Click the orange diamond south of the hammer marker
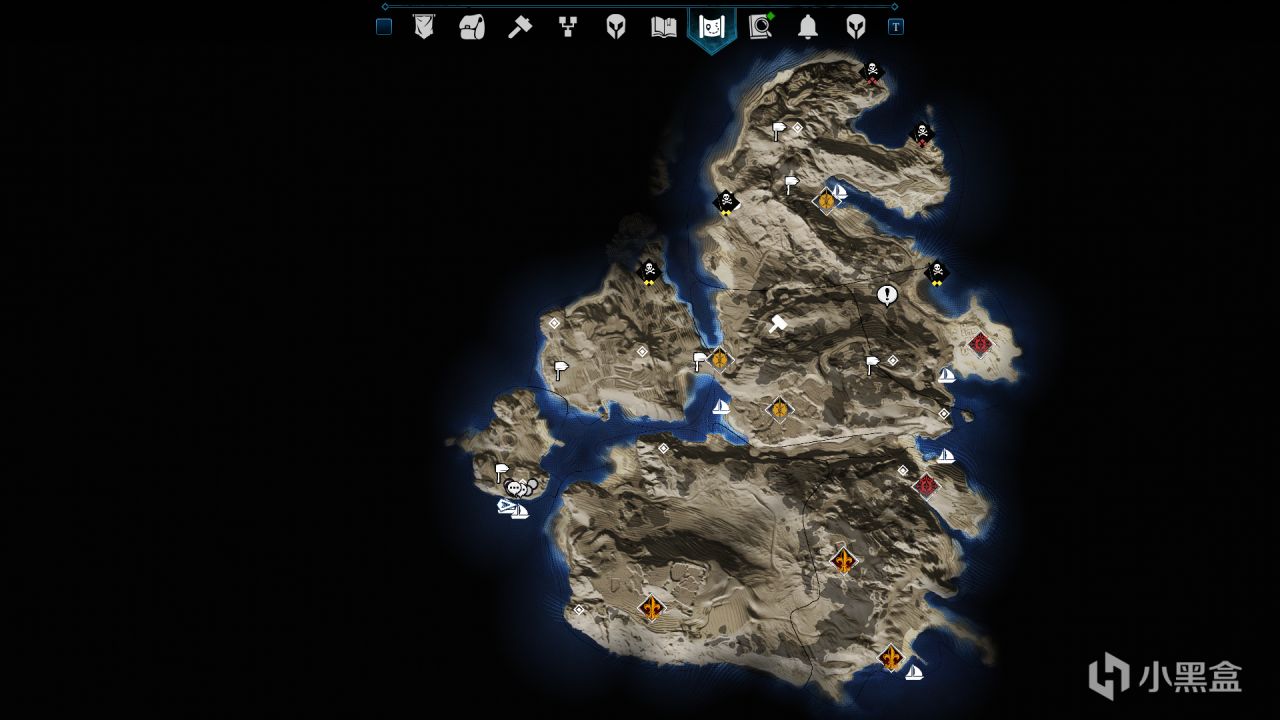The height and width of the screenshot is (720, 1280). pyautogui.click(x=779, y=408)
